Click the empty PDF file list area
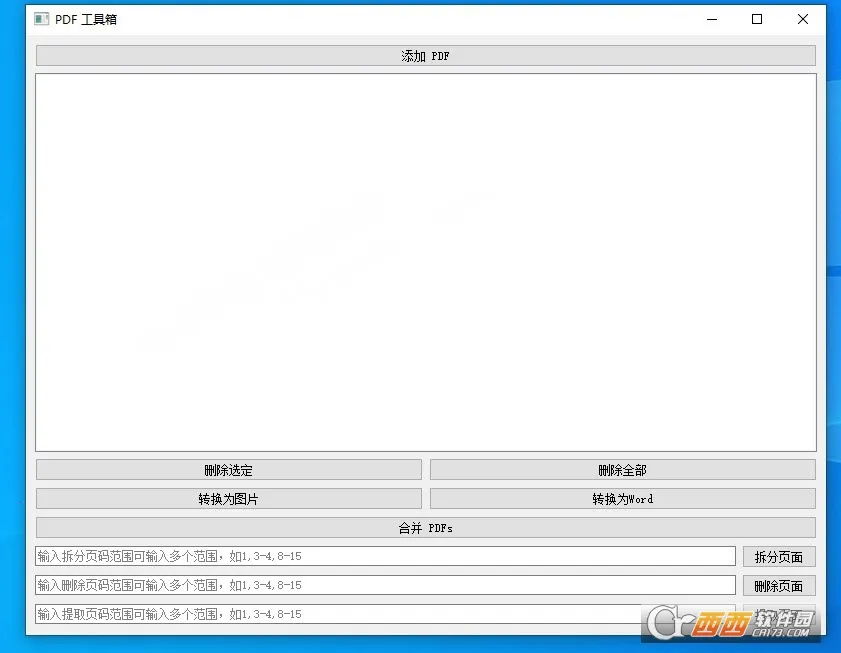 (x=425, y=265)
